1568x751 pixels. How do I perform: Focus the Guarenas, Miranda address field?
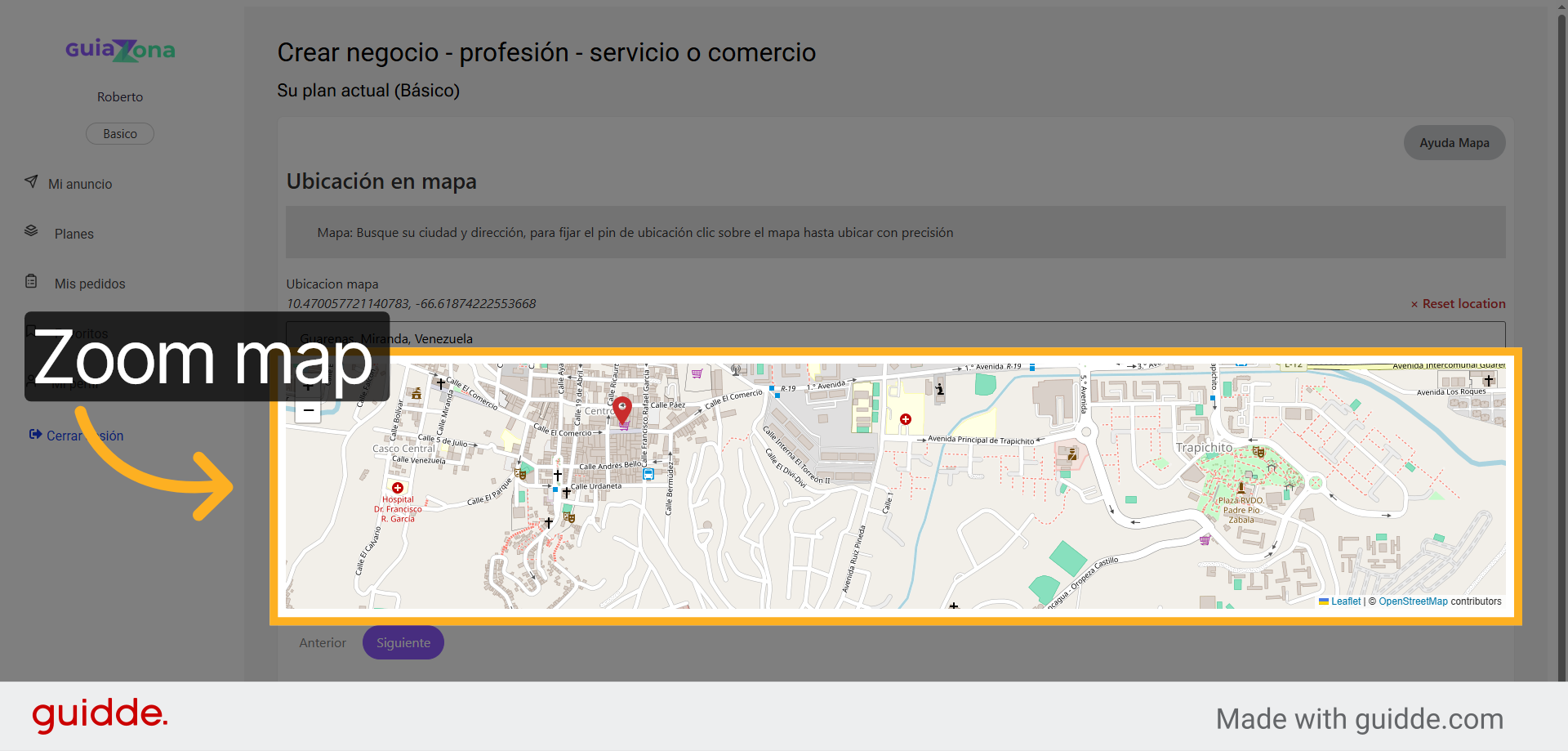pyautogui.click(x=895, y=337)
